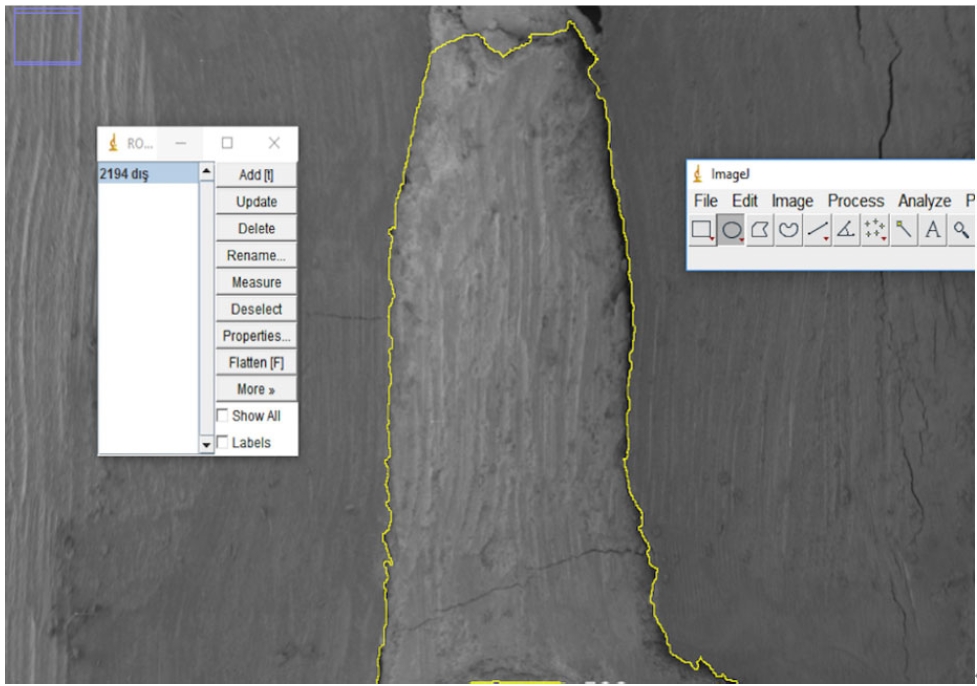Select the Text tool
This screenshot has width=977, height=686.
[932, 230]
